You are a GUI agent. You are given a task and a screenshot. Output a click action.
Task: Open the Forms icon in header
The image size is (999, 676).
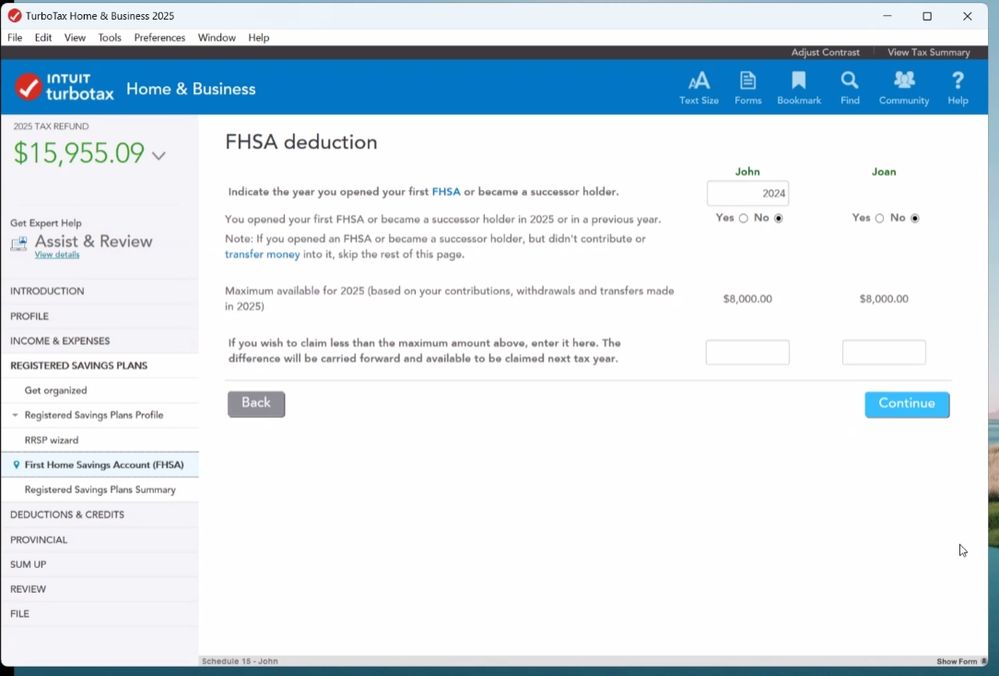[748, 81]
